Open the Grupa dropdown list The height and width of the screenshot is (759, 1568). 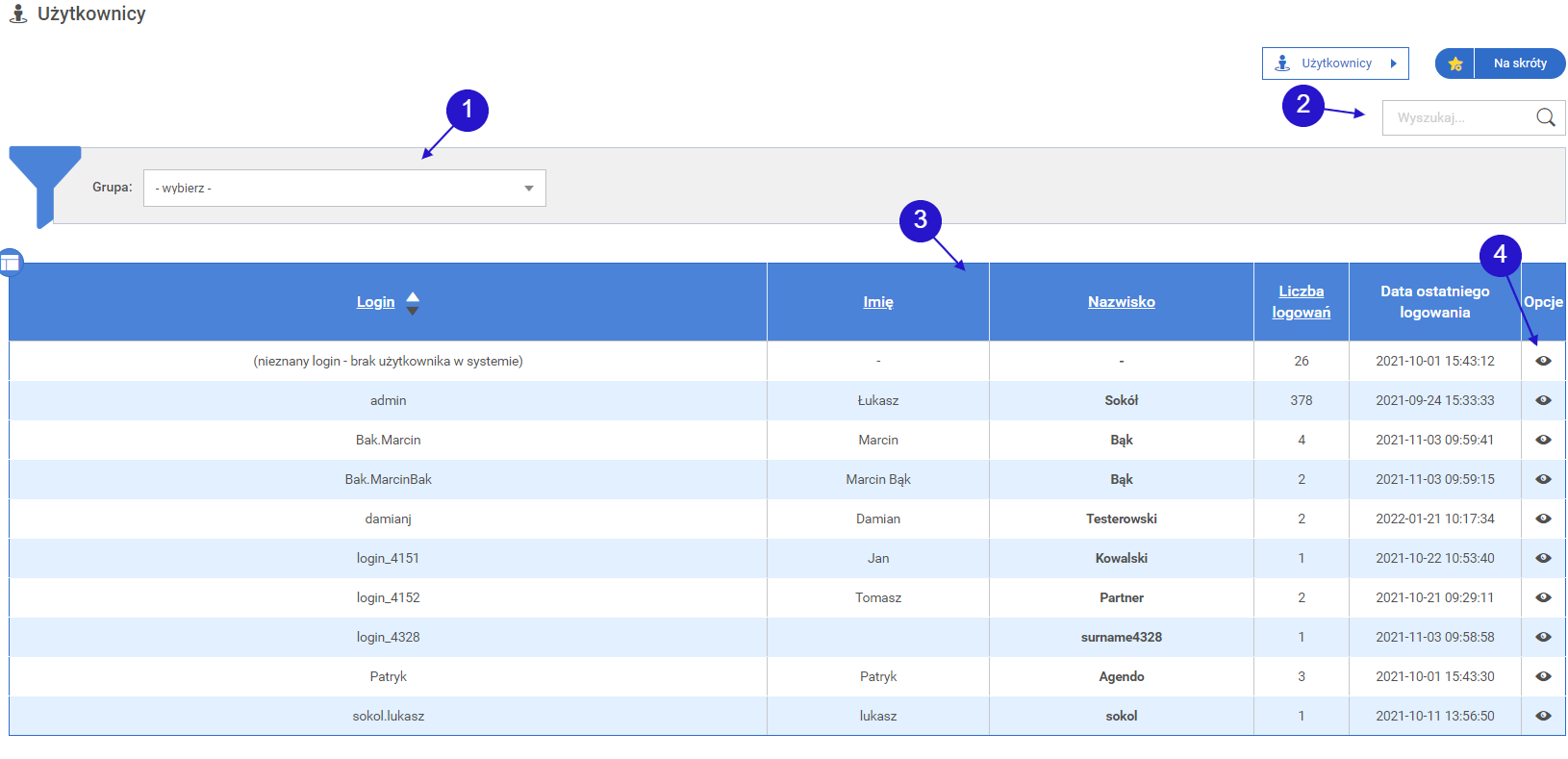[344, 189]
